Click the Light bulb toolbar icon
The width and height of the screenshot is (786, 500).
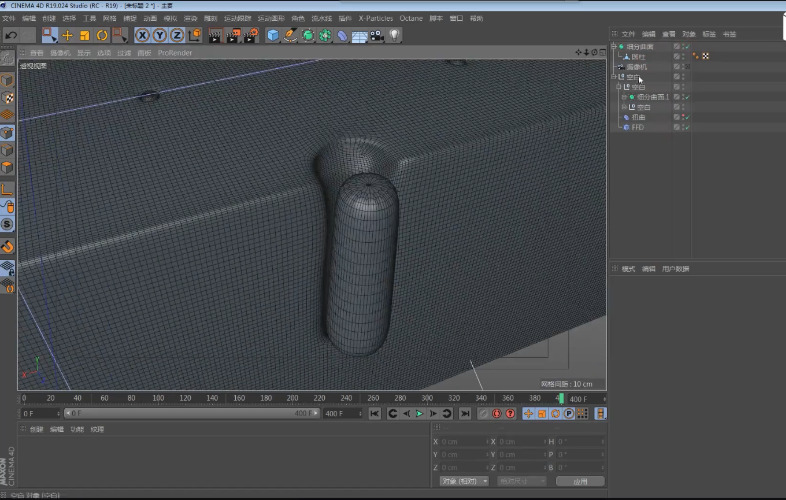395,35
